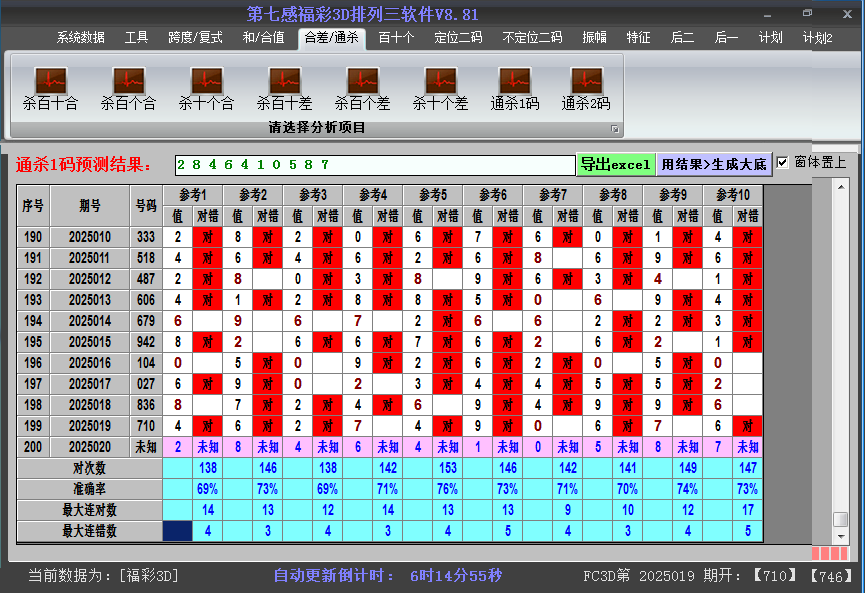865x593 pixels.
Task: Click the 对次数 row label
Action: (89, 468)
